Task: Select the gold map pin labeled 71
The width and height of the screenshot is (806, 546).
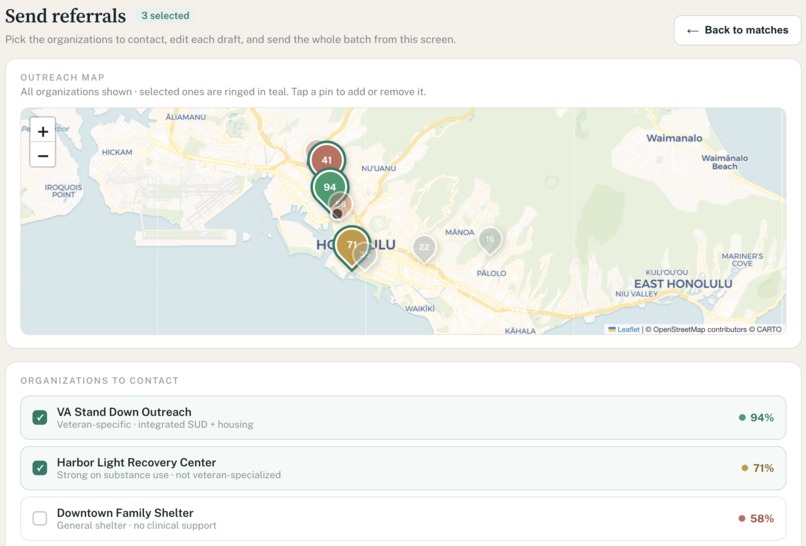Action: [352, 246]
